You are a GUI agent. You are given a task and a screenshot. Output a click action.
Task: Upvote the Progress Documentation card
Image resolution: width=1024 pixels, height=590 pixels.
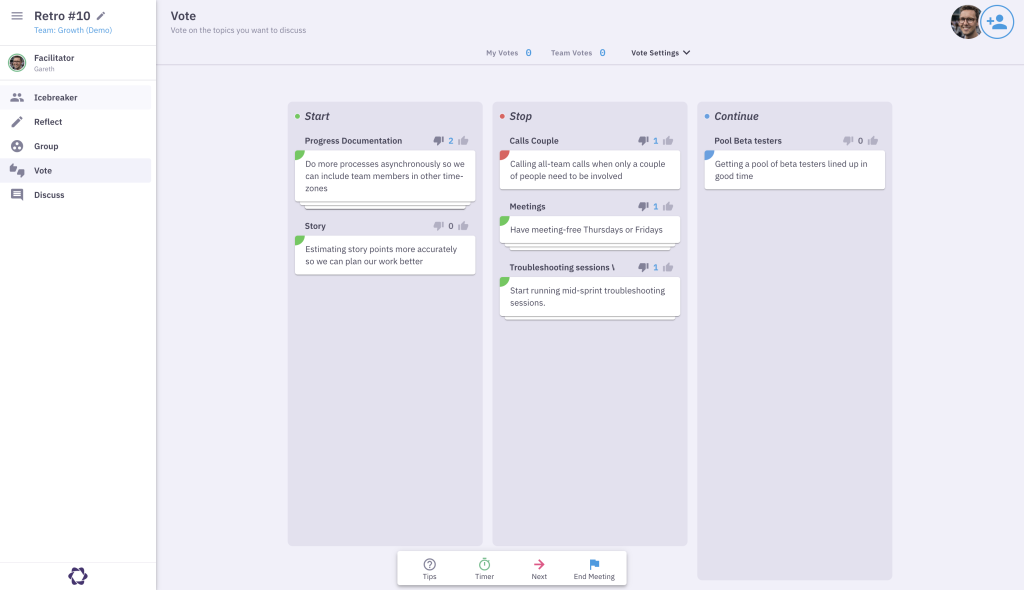(462, 140)
